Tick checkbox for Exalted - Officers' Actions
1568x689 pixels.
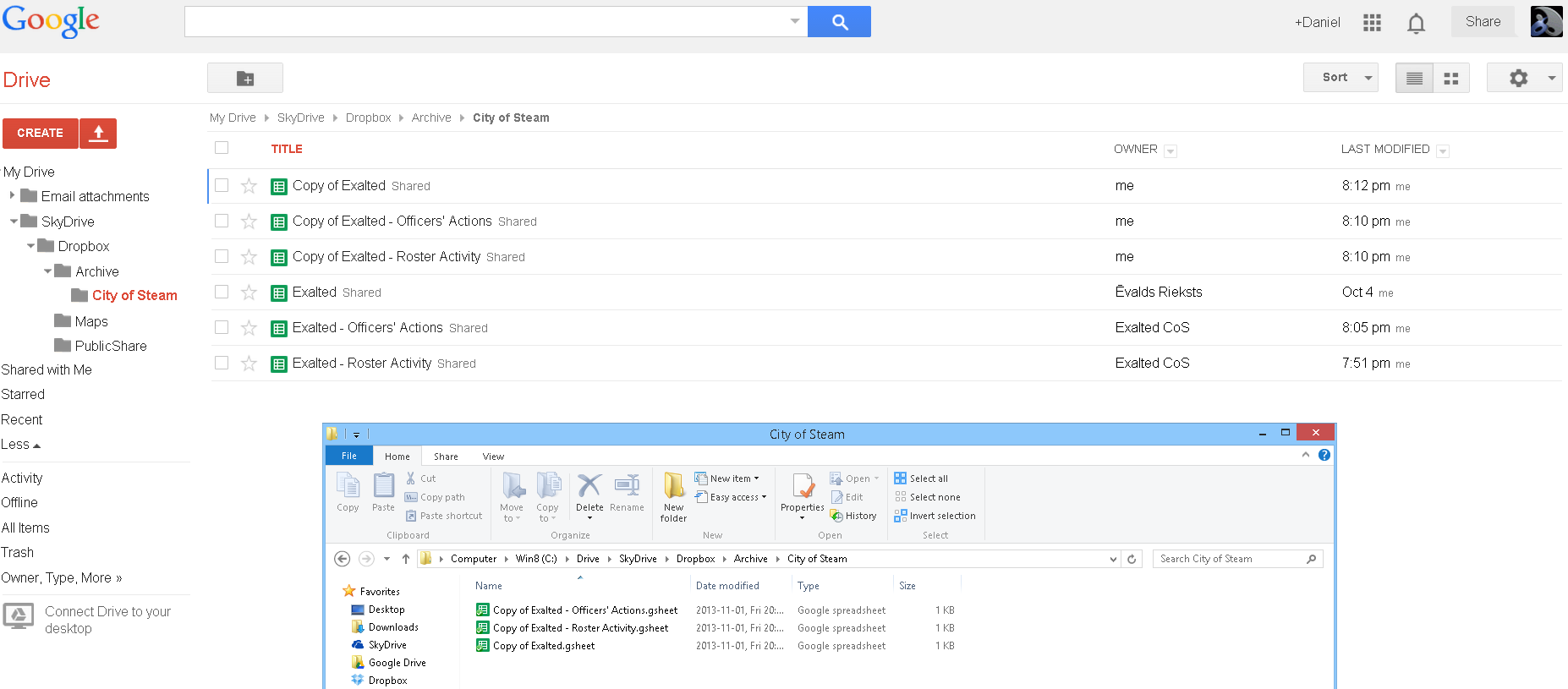click(222, 327)
